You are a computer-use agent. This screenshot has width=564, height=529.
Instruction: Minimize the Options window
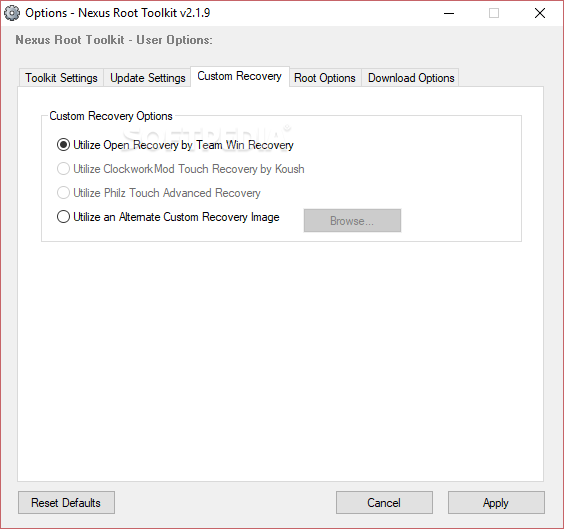pos(449,13)
